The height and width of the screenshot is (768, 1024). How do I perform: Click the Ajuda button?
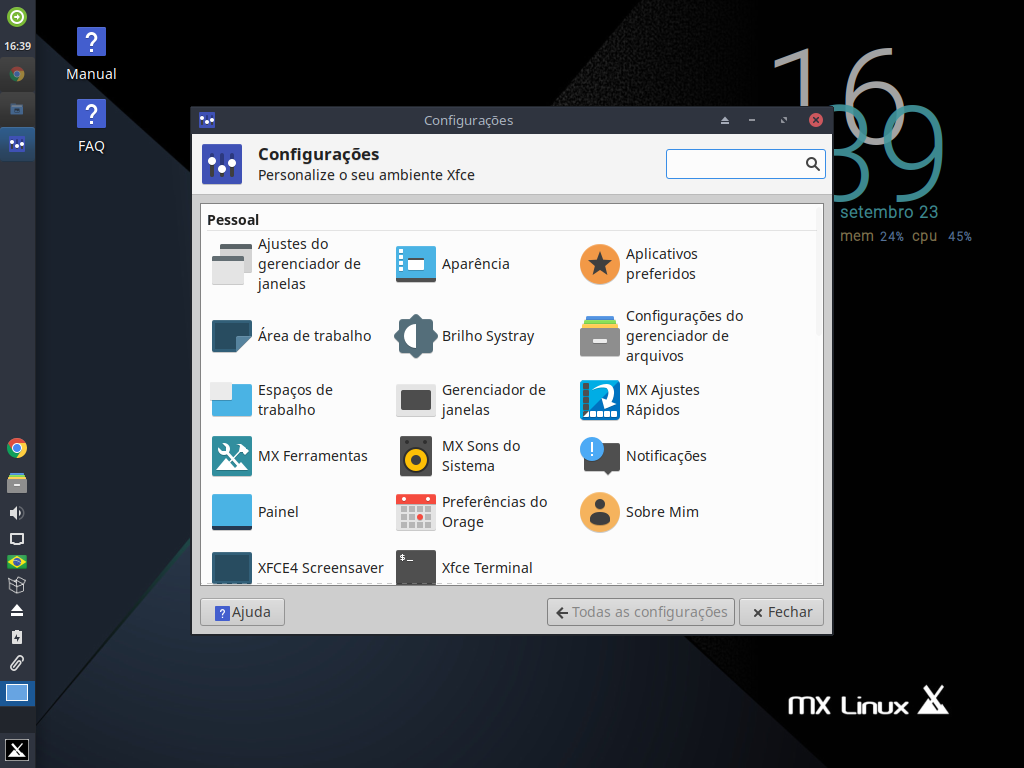pyautogui.click(x=242, y=612)
